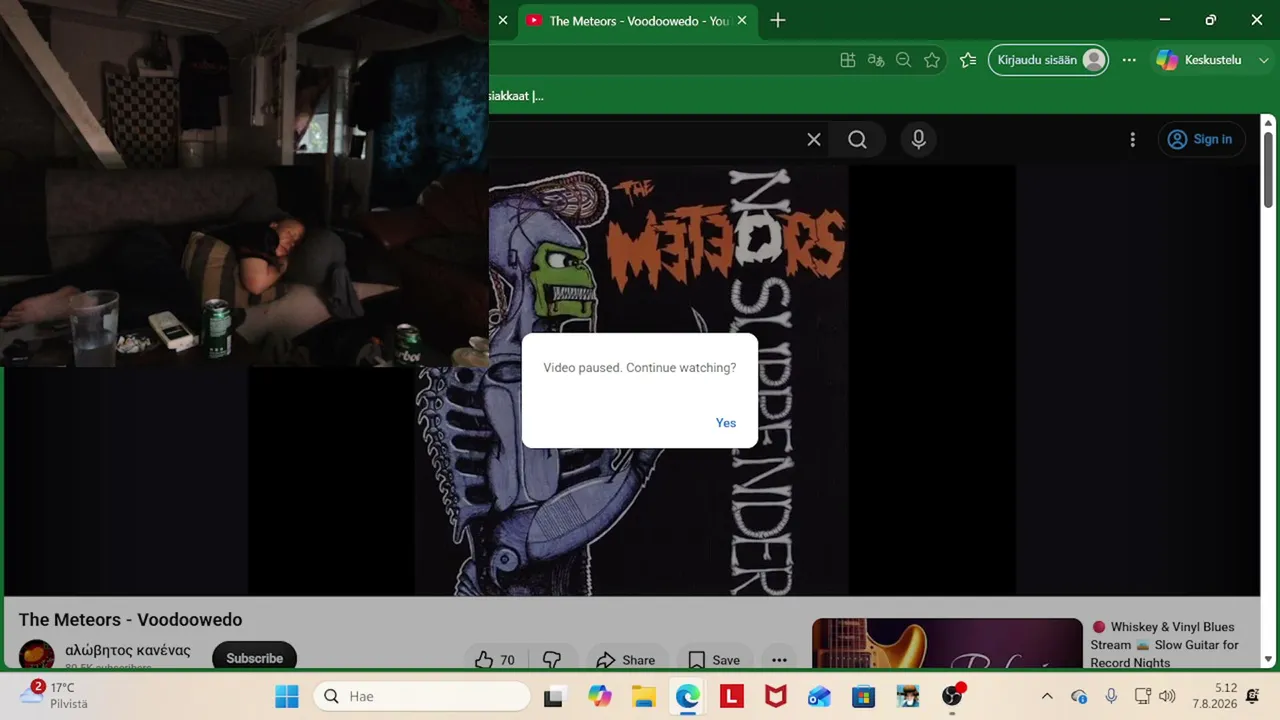The height and width of the screenshot is (720, 1280).
Task: Open YouTube settings three-dot menu
Action: 1132,140
